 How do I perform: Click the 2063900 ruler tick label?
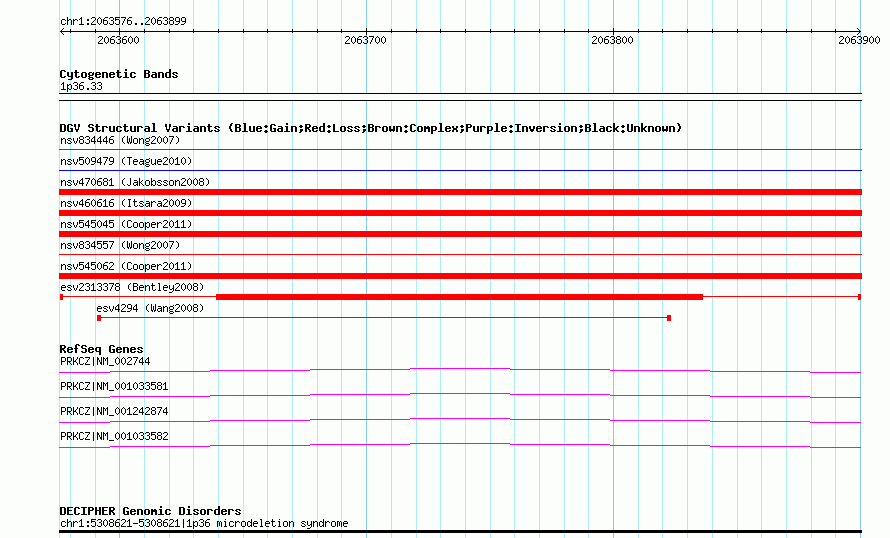coord(859,40)
